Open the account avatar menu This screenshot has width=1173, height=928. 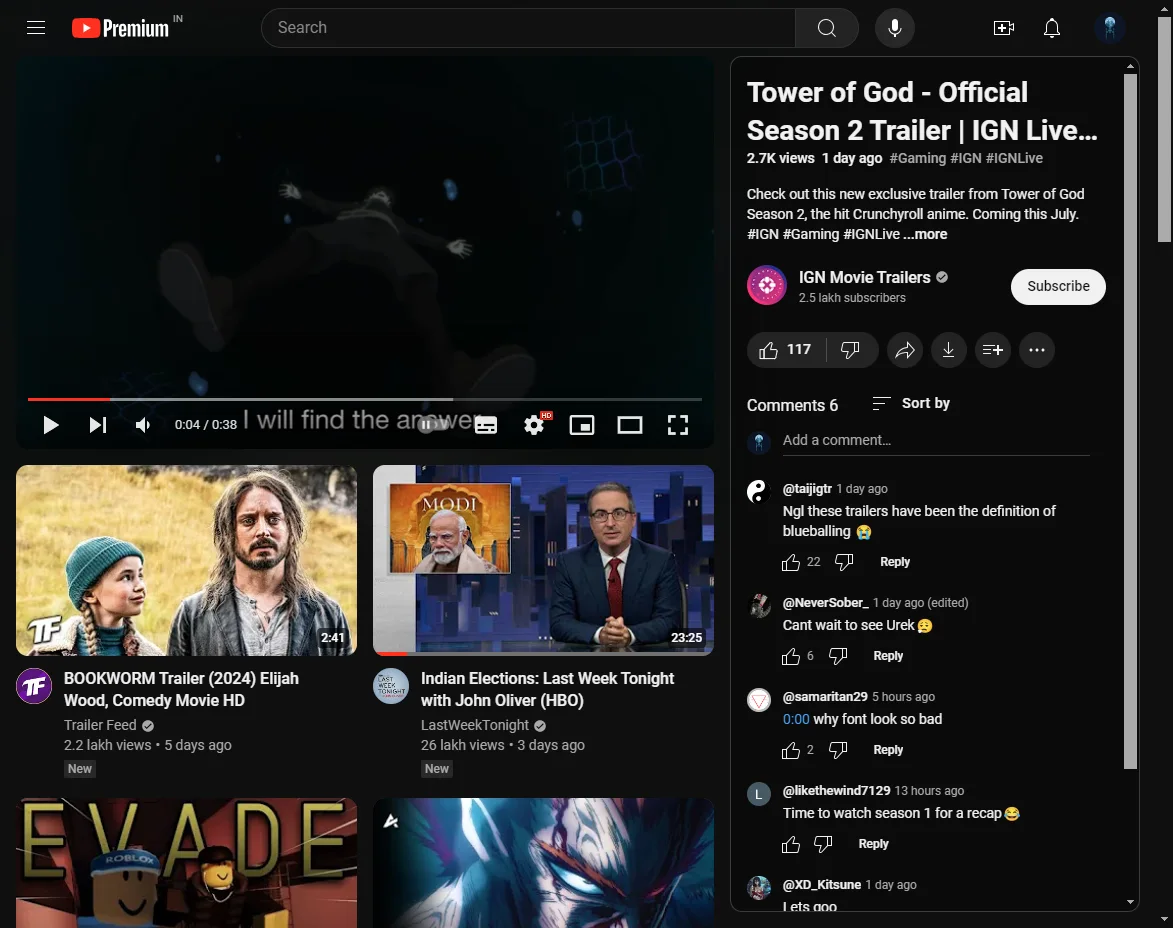coord(1109,28)
